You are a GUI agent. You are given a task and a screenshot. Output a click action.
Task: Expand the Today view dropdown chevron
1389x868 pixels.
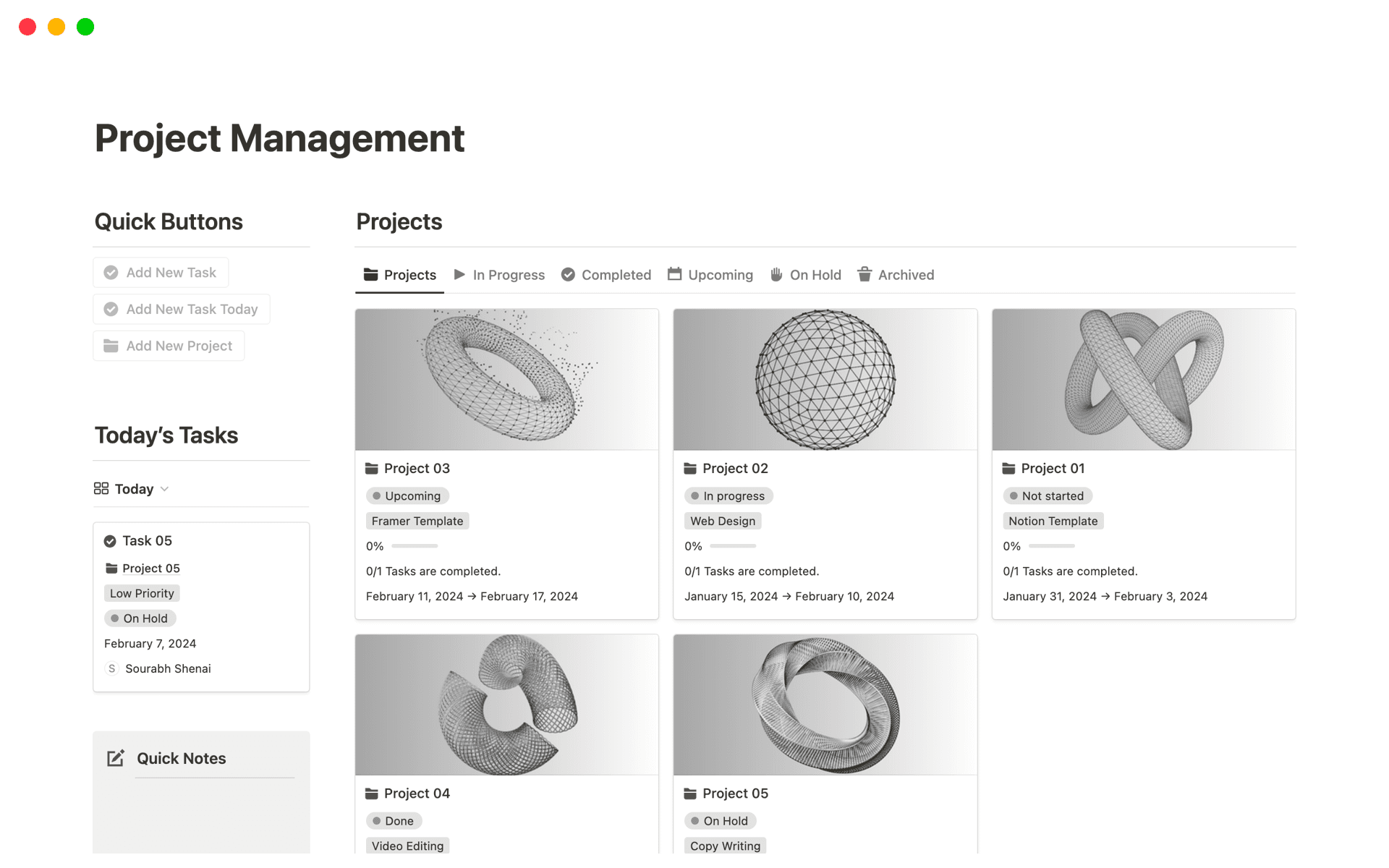pos(165,489)
